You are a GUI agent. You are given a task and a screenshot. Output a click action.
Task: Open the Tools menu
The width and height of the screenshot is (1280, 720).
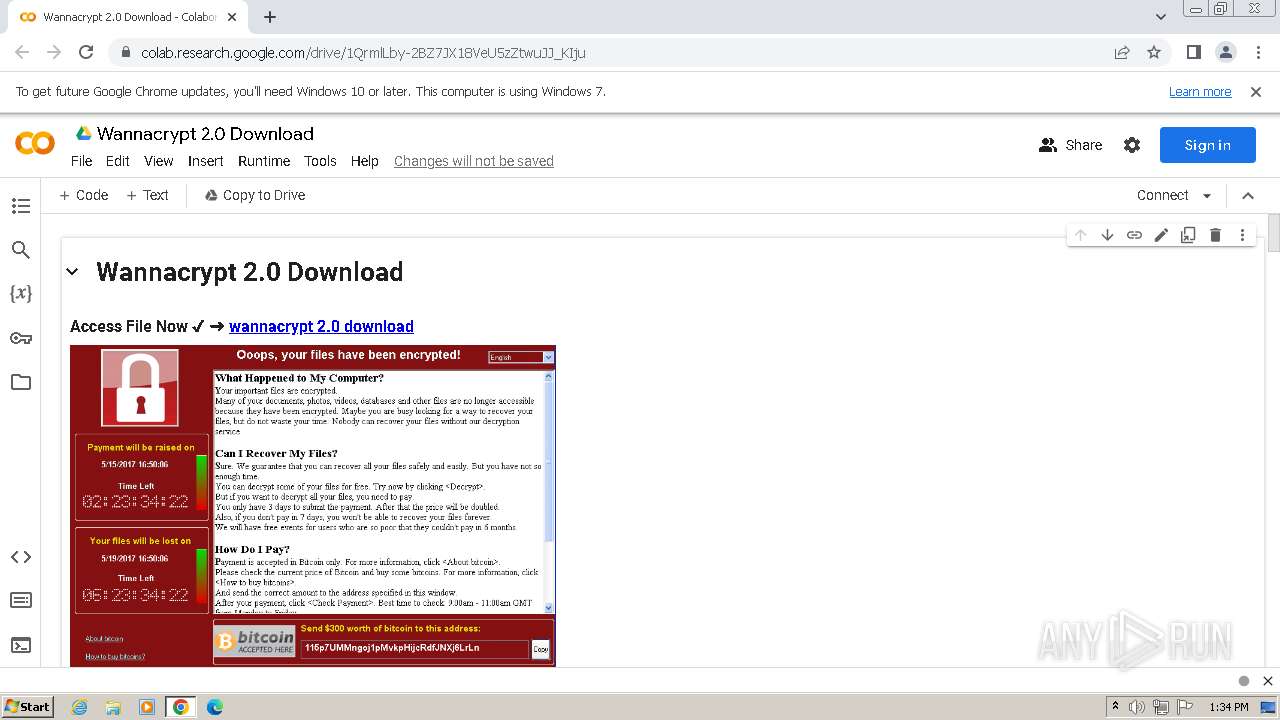[x=320, y=161]
